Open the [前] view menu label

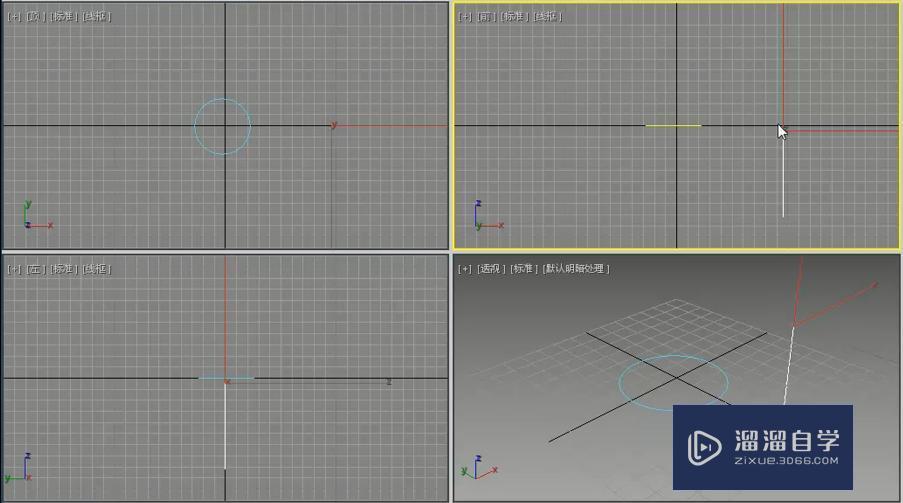coord(487,16)
